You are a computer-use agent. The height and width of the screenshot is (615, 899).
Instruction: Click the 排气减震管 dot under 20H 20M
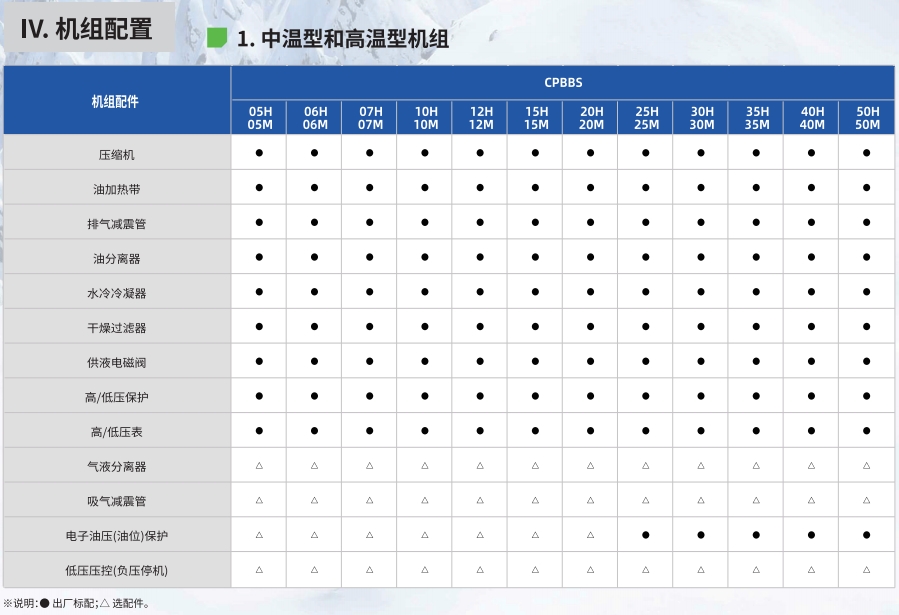[x=591, y=222]
